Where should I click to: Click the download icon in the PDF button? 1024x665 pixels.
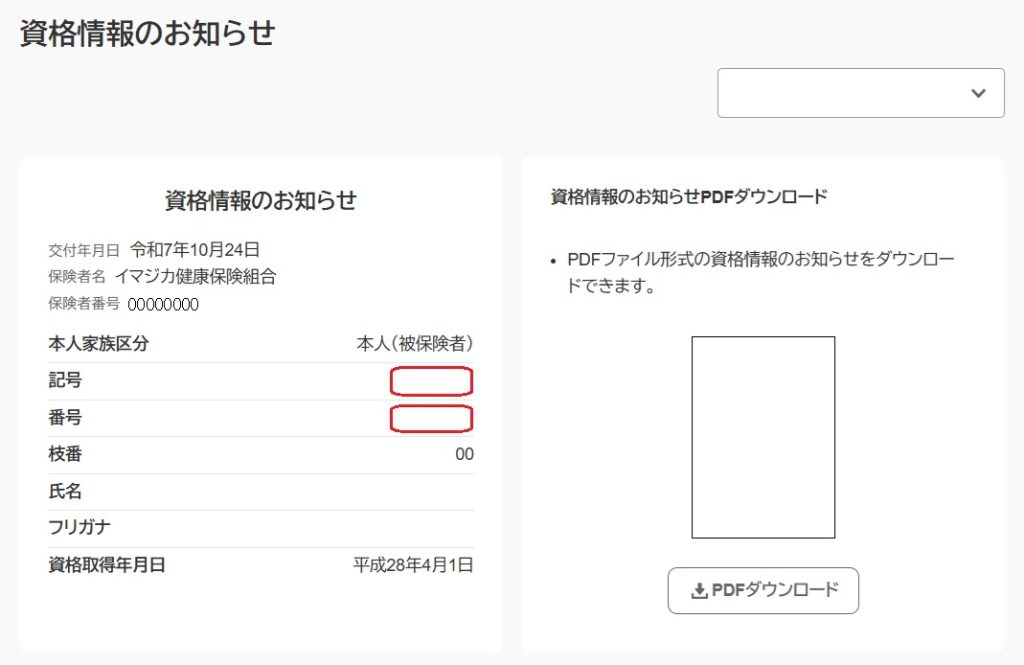coord(699,591)
